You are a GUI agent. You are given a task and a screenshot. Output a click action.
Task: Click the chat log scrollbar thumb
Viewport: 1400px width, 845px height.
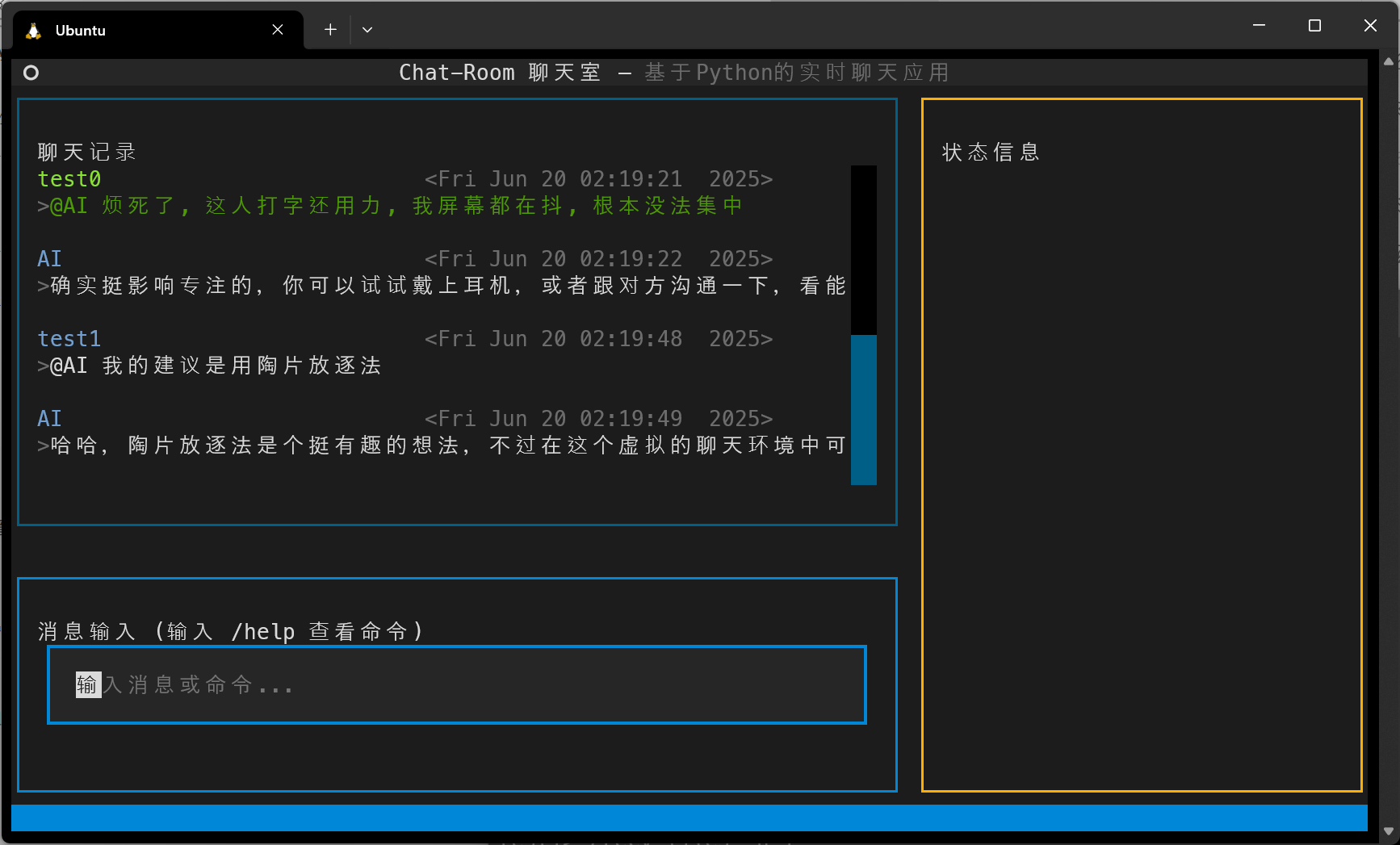[864, 410]
